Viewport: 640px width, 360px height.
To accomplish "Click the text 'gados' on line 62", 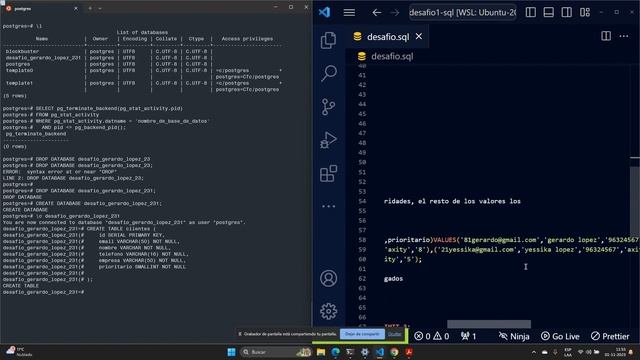I will point(393,279).
